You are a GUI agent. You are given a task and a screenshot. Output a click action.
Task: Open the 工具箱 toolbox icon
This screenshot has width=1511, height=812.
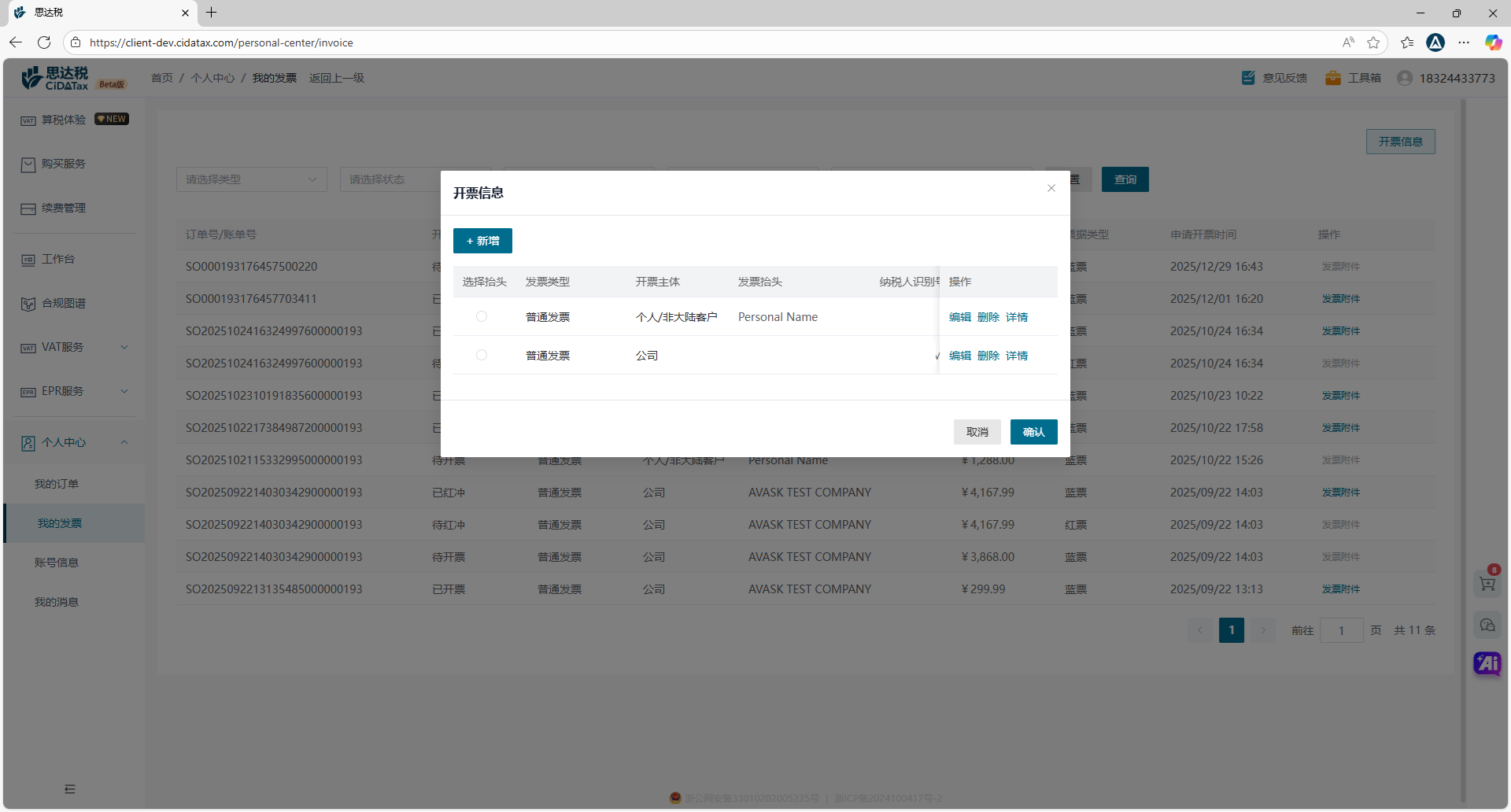[1332, 78]
